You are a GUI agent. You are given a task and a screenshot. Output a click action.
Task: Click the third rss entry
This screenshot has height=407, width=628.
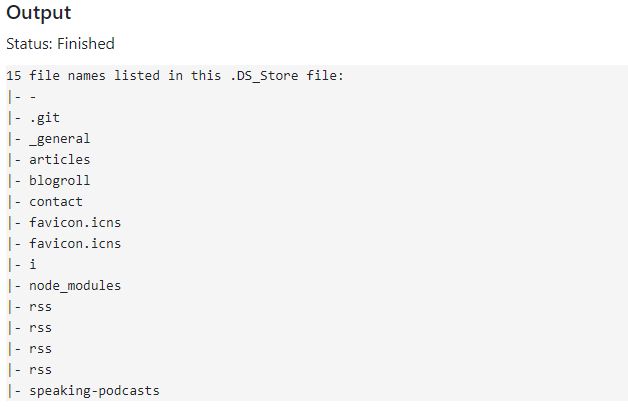click(40, 349)
